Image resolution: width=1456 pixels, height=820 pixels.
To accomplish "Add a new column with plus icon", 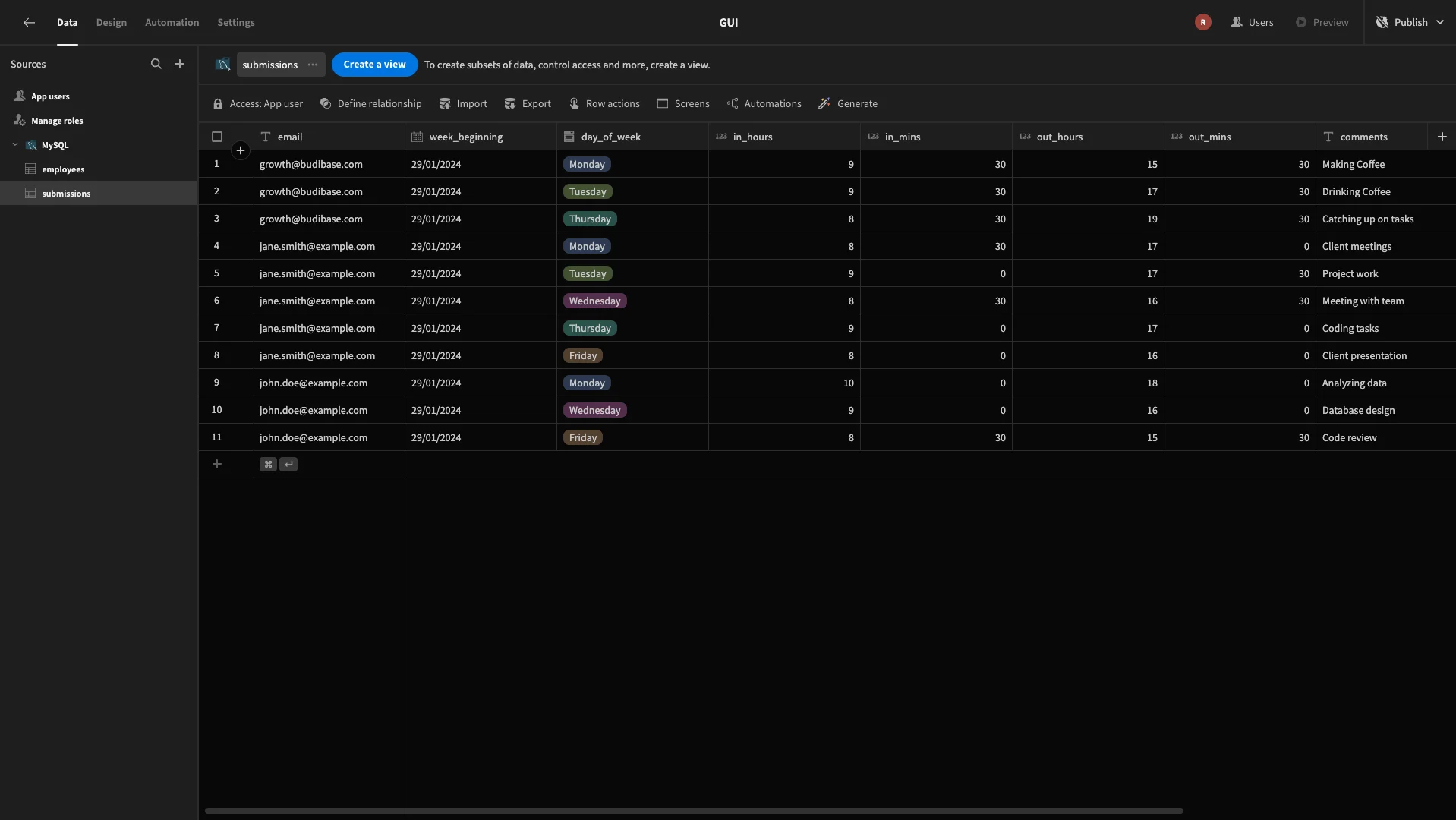I will [1442, 137].
